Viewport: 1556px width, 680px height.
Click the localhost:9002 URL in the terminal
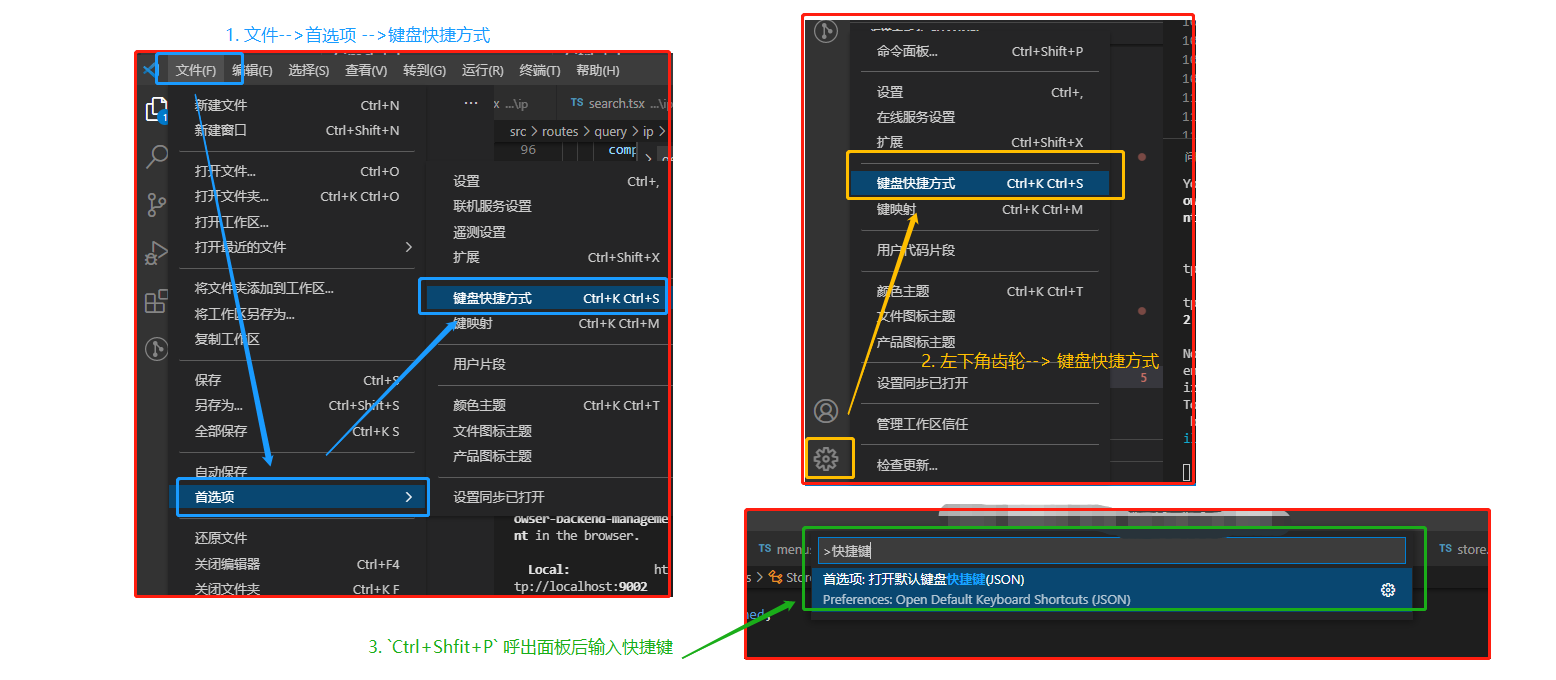[x=580, y=586]
